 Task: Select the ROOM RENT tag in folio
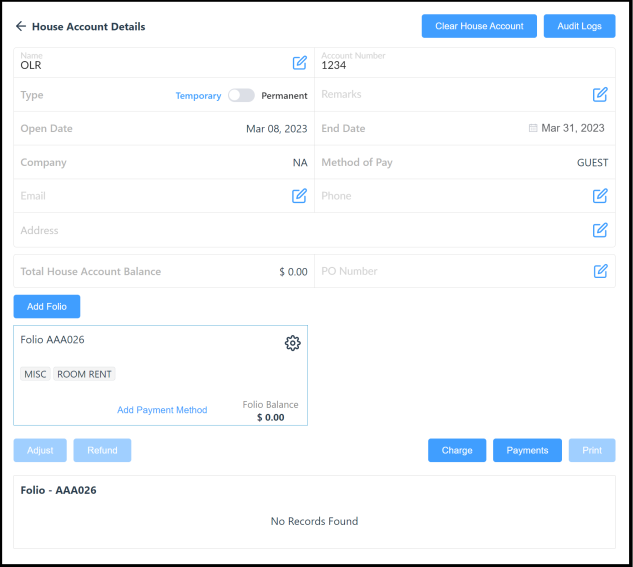click(x=85, y=374)
